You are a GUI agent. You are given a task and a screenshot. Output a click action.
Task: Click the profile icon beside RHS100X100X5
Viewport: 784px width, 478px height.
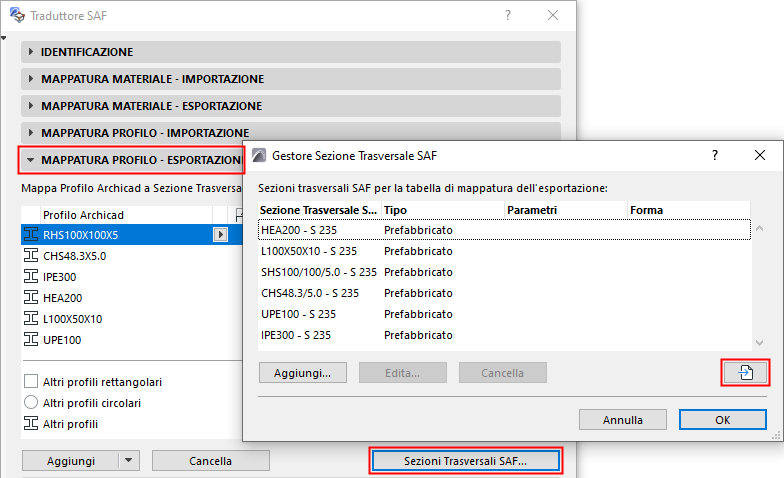31,234
